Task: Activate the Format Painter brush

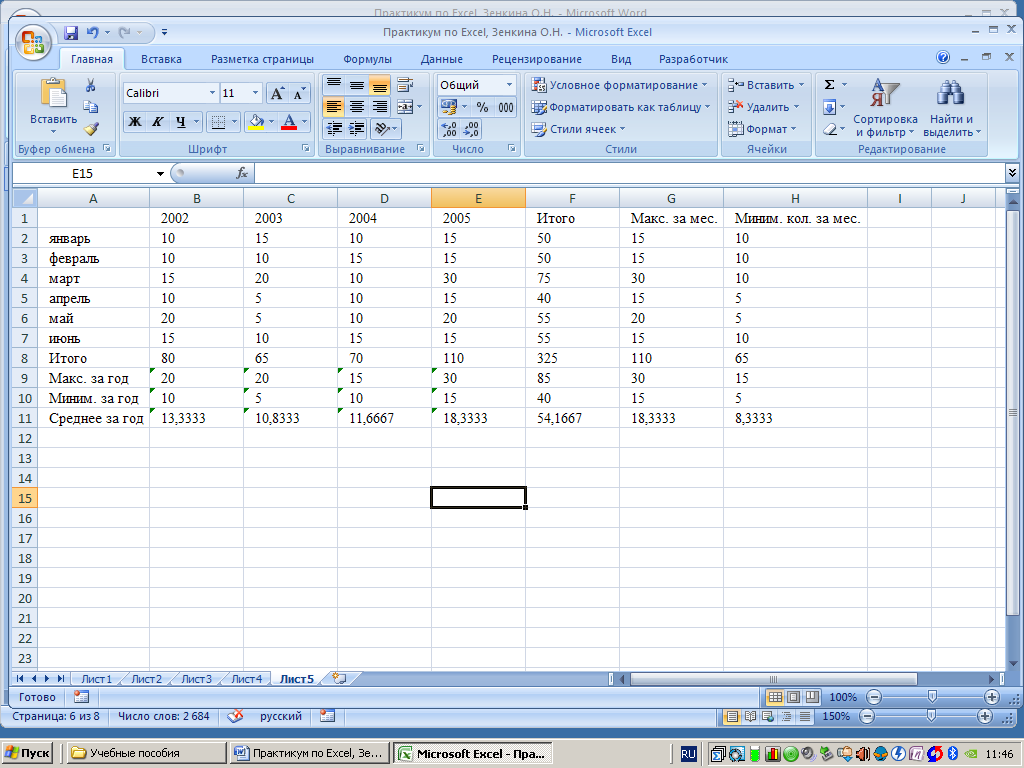Action: click(91, 129)
